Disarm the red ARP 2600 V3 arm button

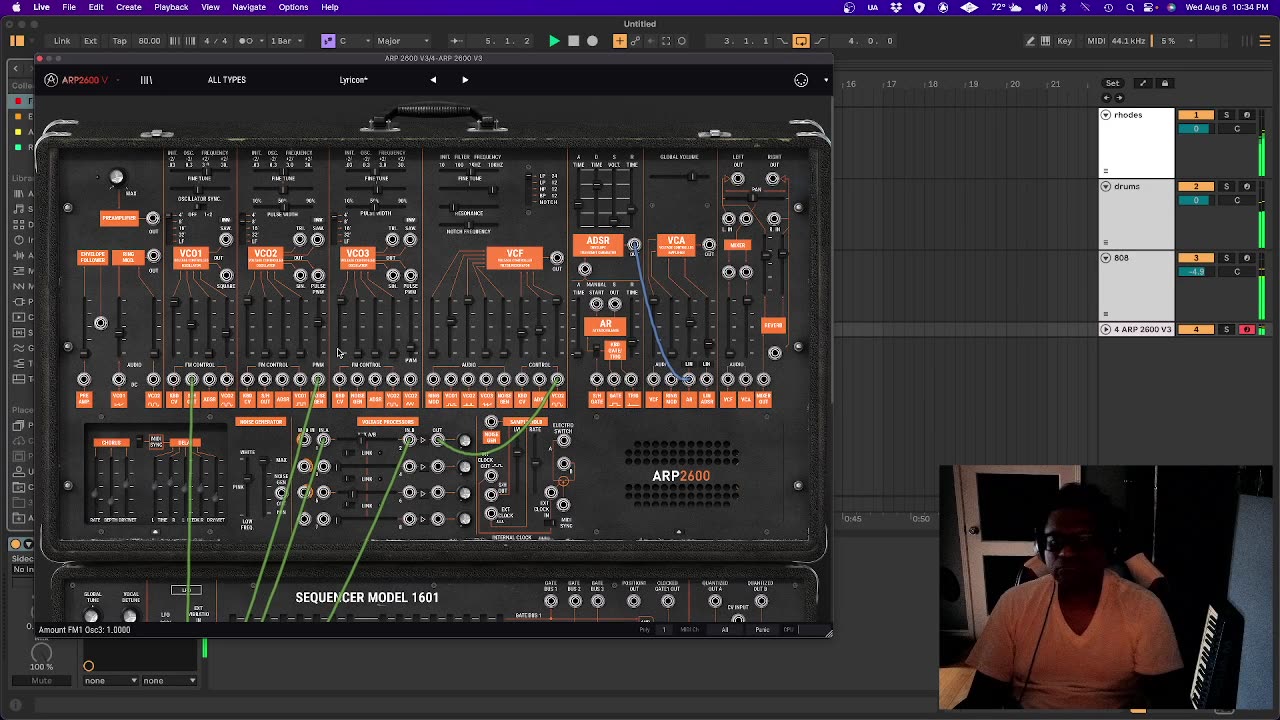pos(1247,330)
